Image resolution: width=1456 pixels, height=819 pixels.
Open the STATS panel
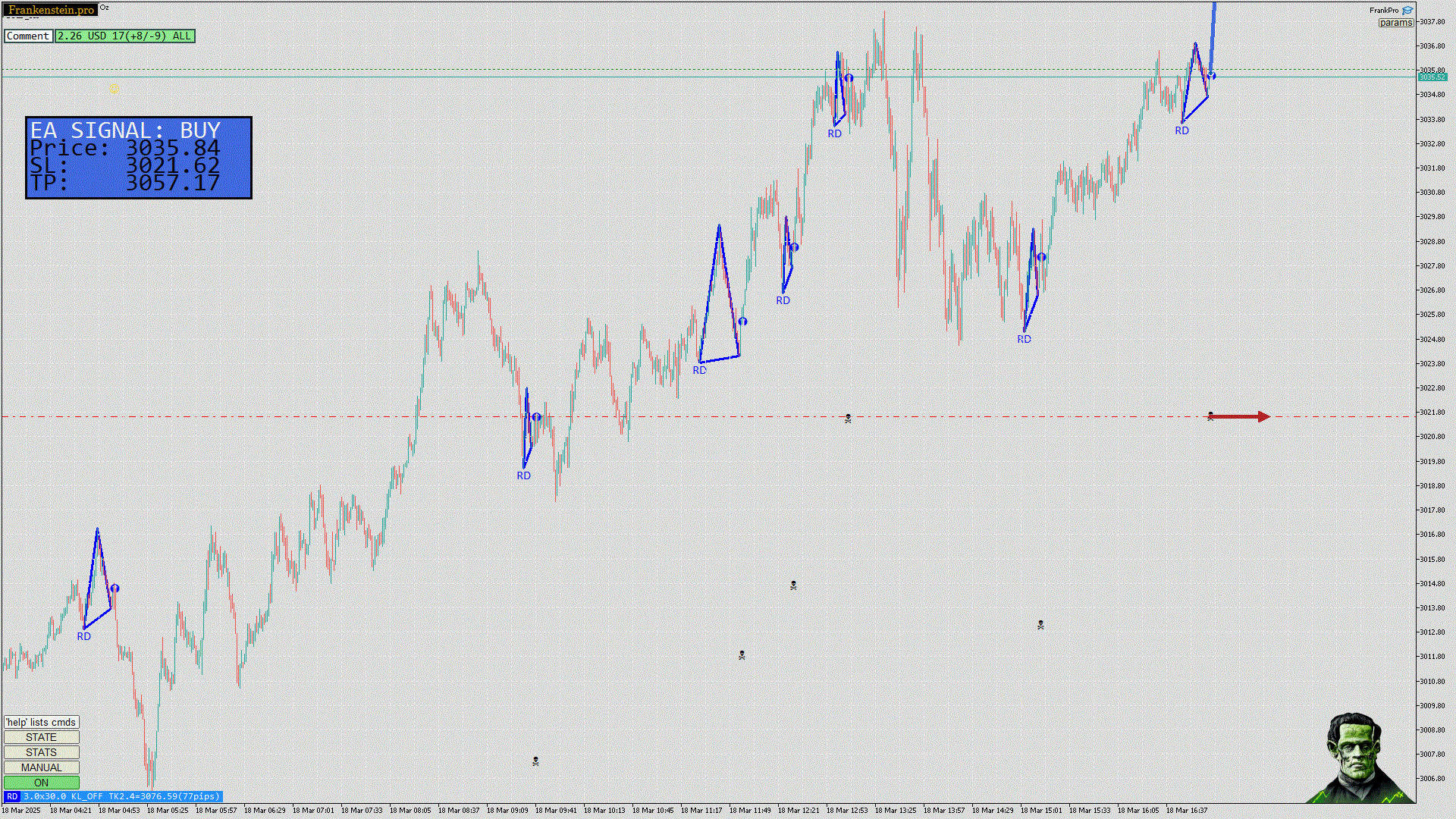coord(41,752)
